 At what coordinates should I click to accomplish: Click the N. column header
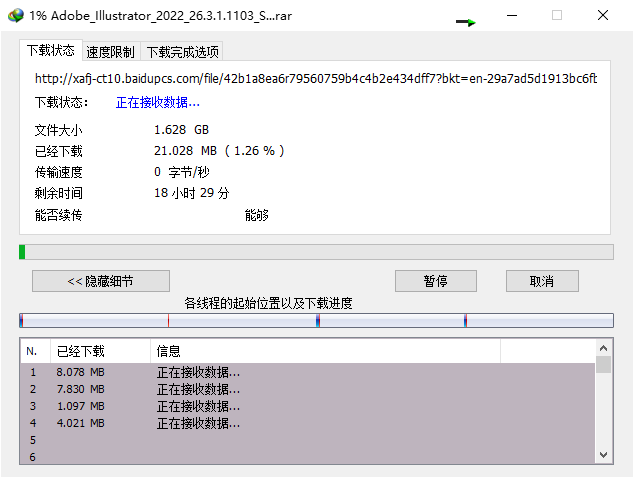coord(36,351)
